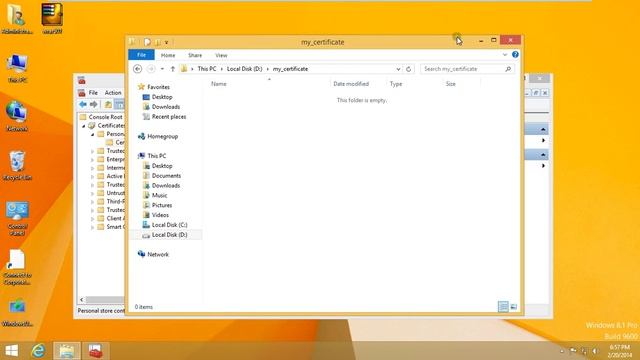Expand Active node in MMC tree
Screen dimensions: 640x360
(x=93, y=176)
